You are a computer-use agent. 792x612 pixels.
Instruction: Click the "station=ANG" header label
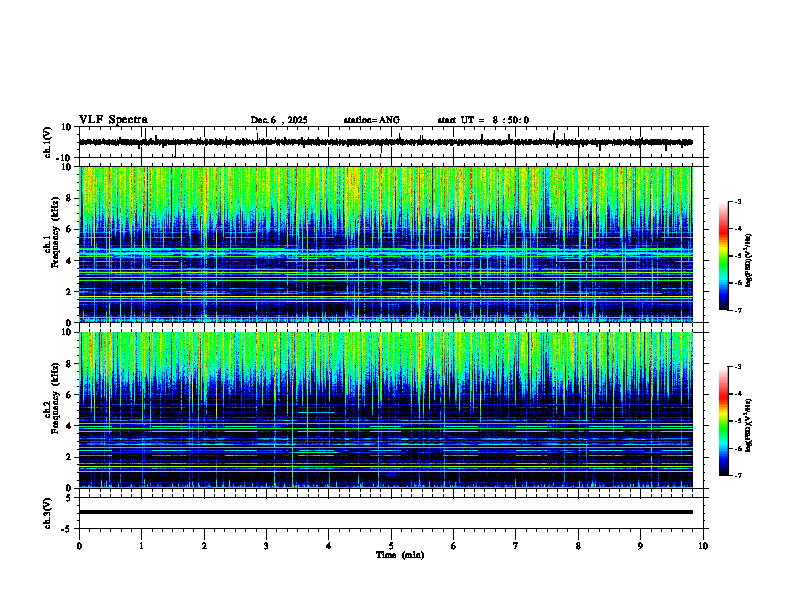(x=371, y=120)
